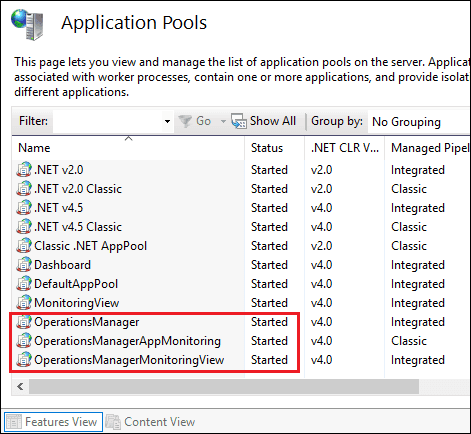This screenshot has height=434, width=471.
Task: Select the DefaultAppPool row icon
Action: point(24,284)
